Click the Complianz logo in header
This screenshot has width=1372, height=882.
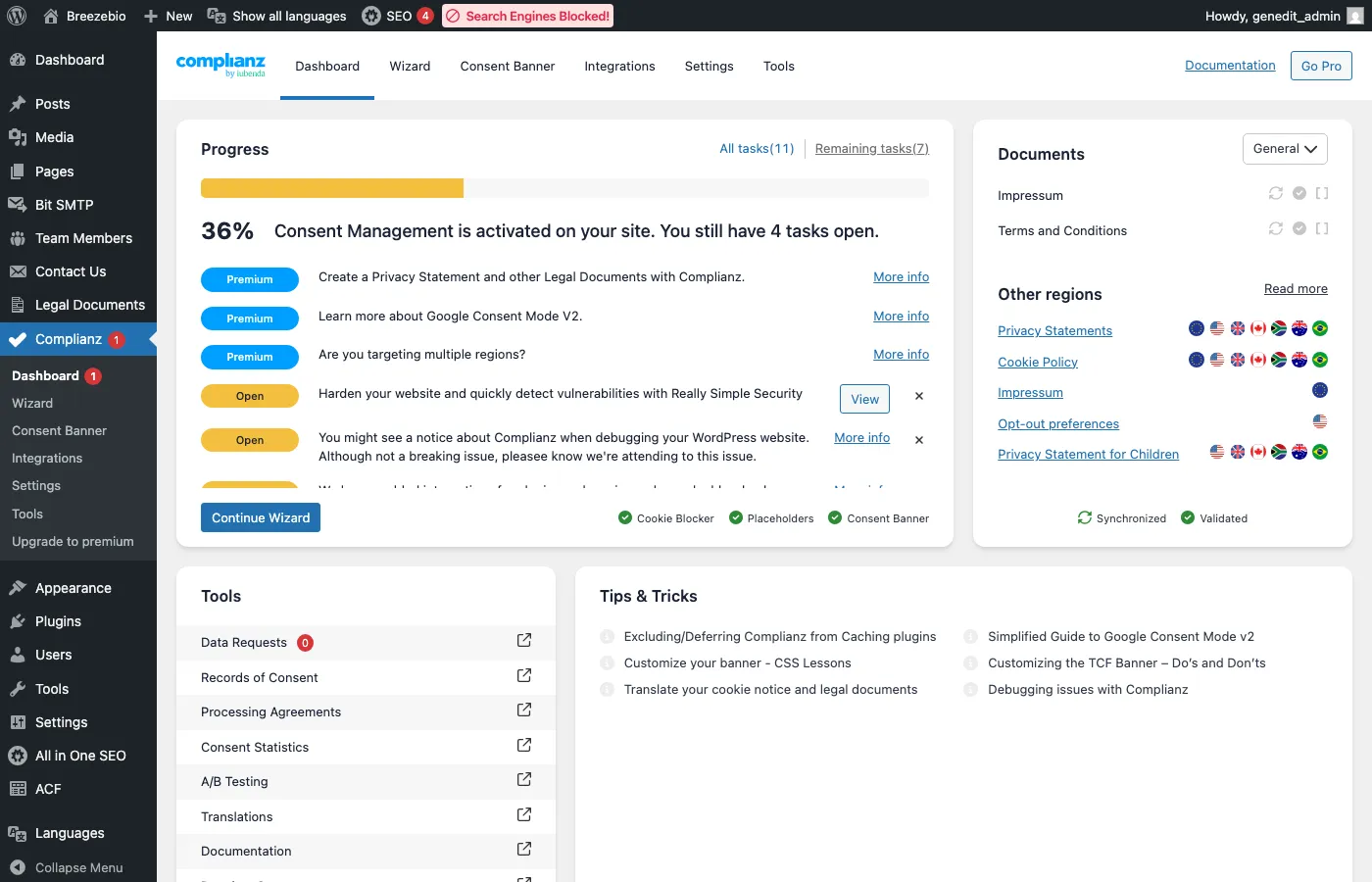point(220,65)
